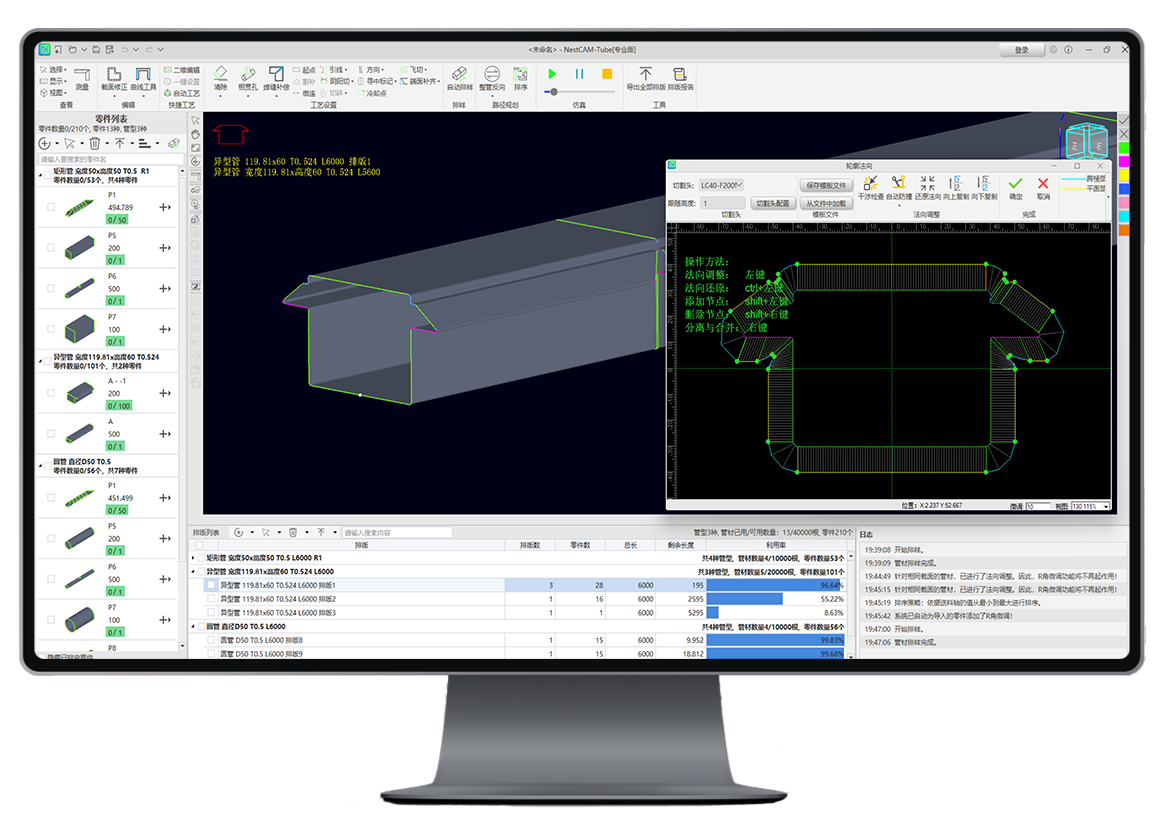Click the 干涉检查 interference check icon
Image resolution: width=1163 pixels, height=833 pixels.
coord(870,183)
